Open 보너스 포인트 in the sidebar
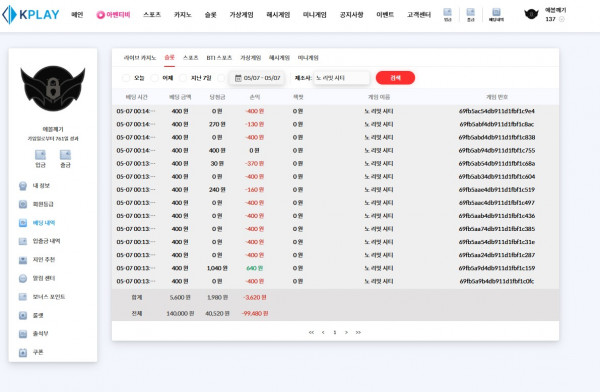This screenshot has height=392, width=600. (42, 297)
